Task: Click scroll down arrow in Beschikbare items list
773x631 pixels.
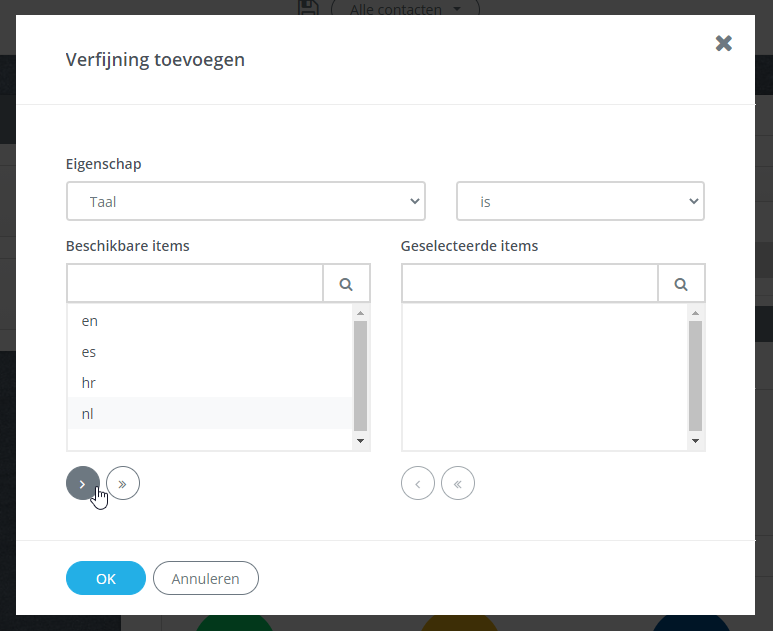Action: pyautogui.click(x=360, y=441)
